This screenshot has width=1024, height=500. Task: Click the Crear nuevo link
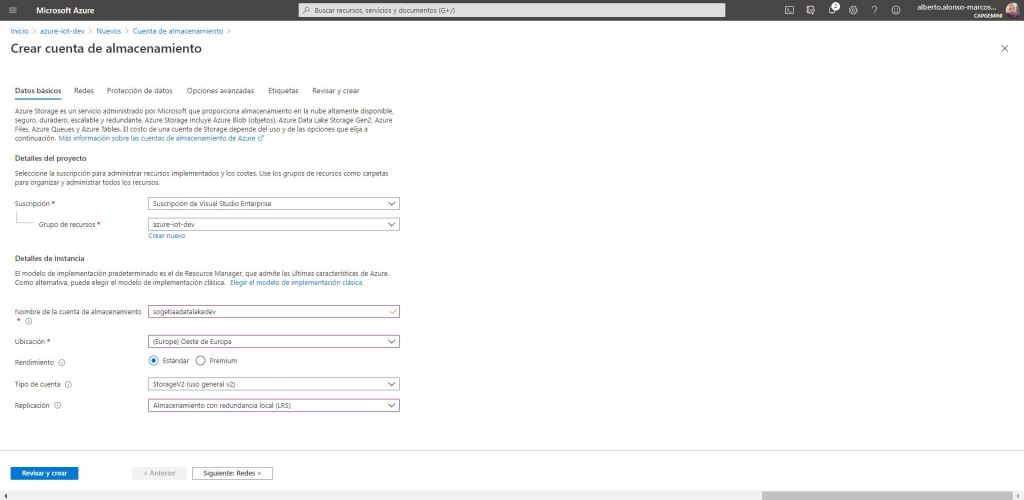[166, 236]
